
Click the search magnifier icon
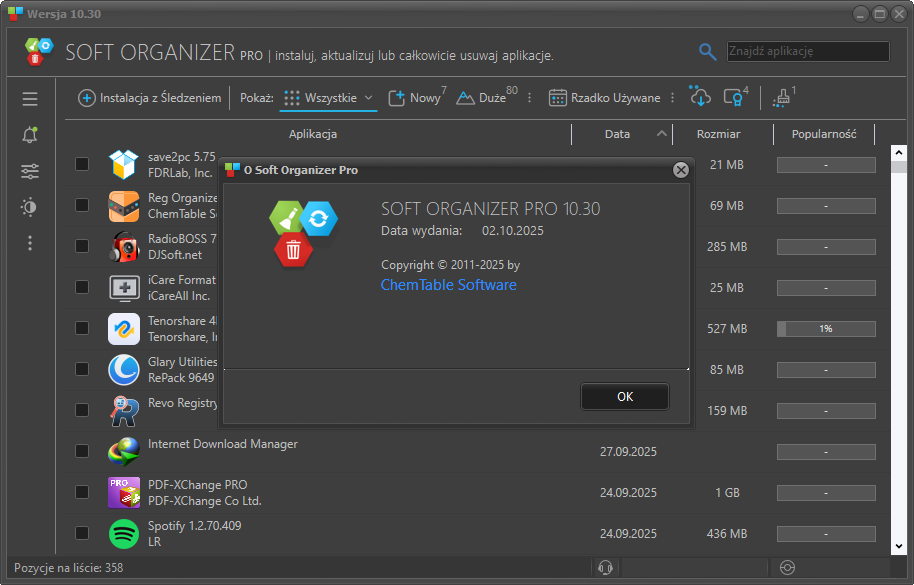coord(707,52)
